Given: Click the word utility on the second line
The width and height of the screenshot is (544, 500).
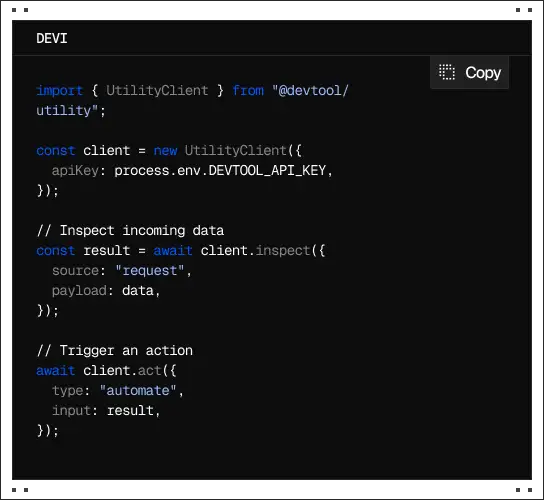Looking at the screenshot, I should [x=64, y=111].
